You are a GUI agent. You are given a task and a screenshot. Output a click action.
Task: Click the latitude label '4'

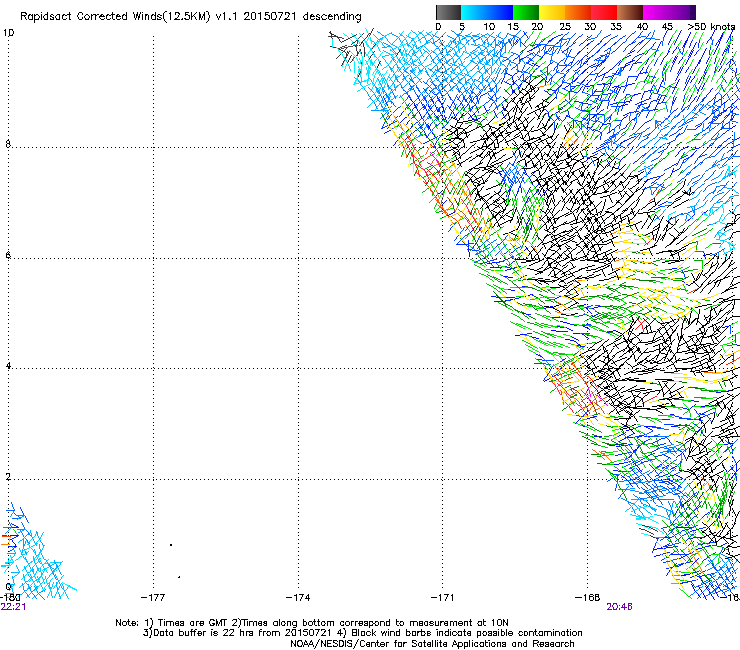click(8, 366)
